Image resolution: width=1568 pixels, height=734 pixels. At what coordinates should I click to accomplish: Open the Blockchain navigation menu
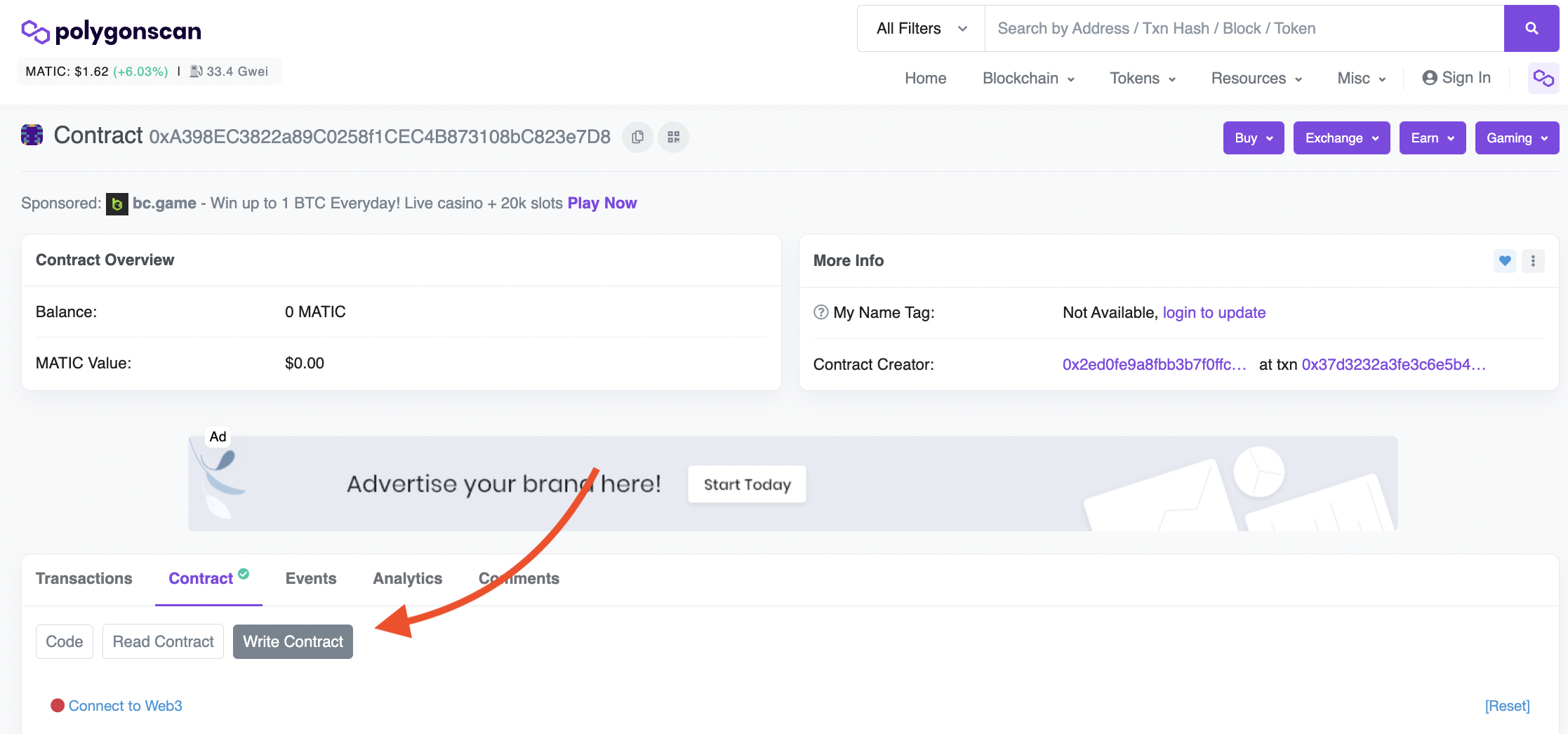coord(1028,78)
